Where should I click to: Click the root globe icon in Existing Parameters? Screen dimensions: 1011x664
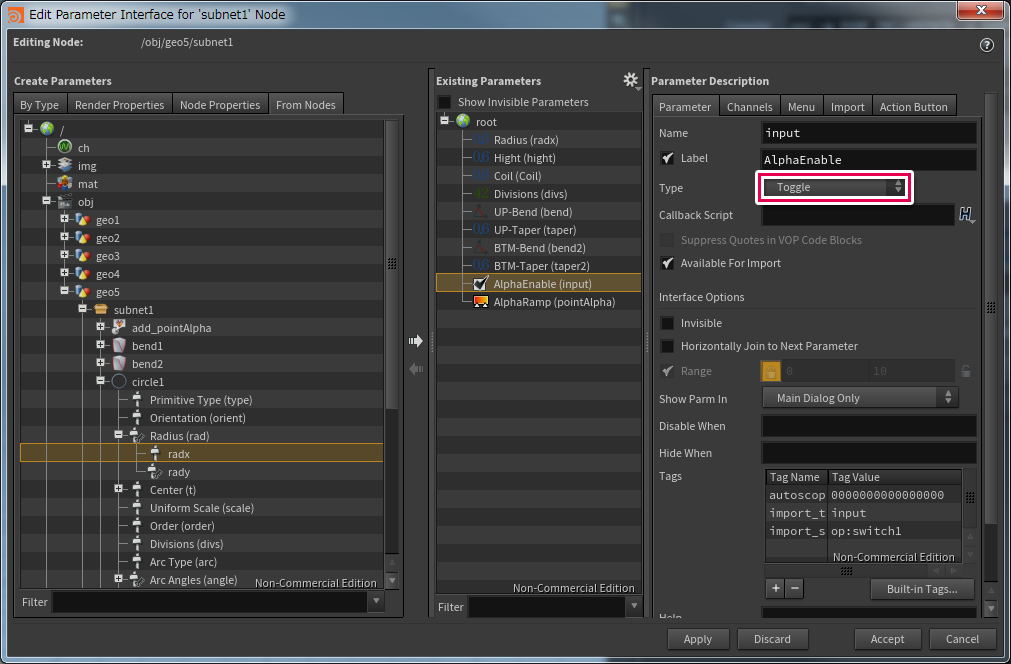click(463, 121)
